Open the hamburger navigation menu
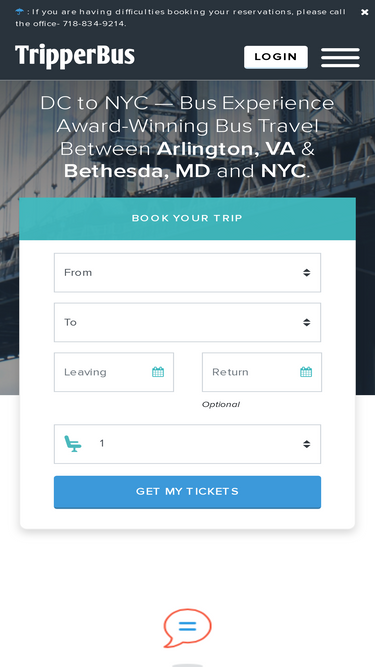Viewport: 375px width, 667px height. click(340, 57)
